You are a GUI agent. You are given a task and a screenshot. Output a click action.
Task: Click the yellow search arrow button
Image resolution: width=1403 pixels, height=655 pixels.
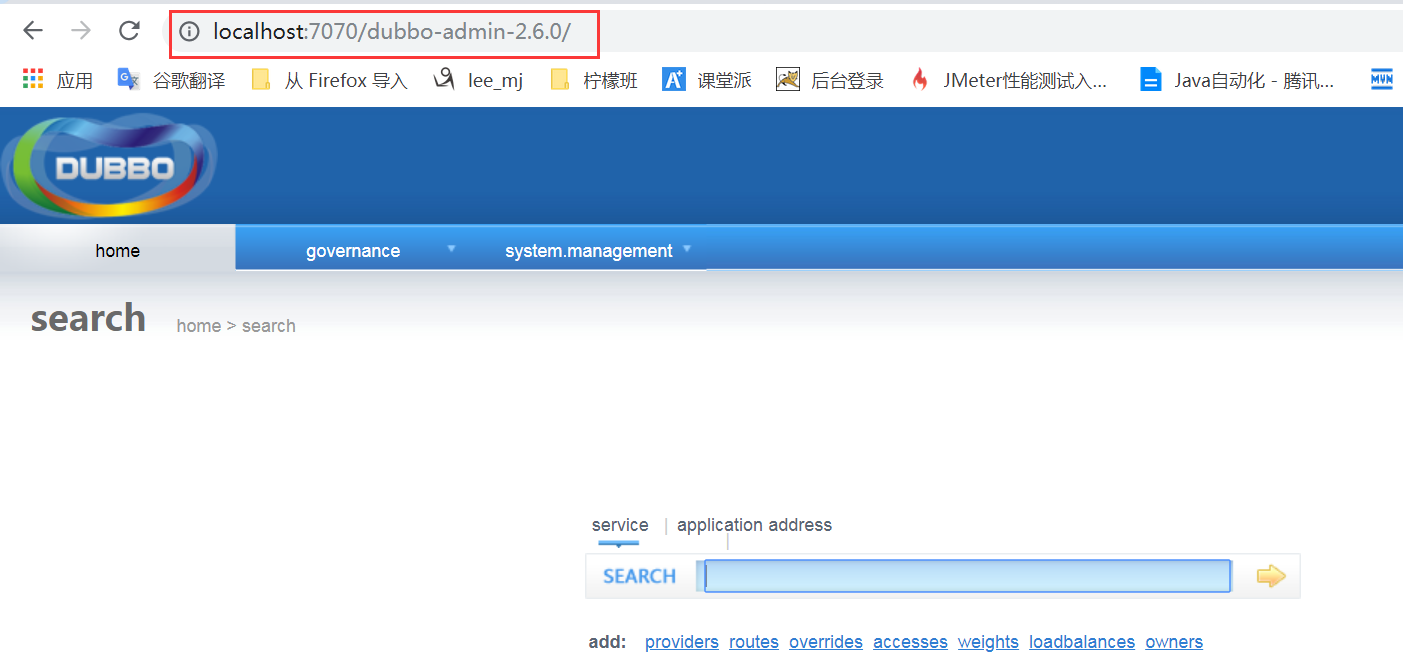[1270, 576]
